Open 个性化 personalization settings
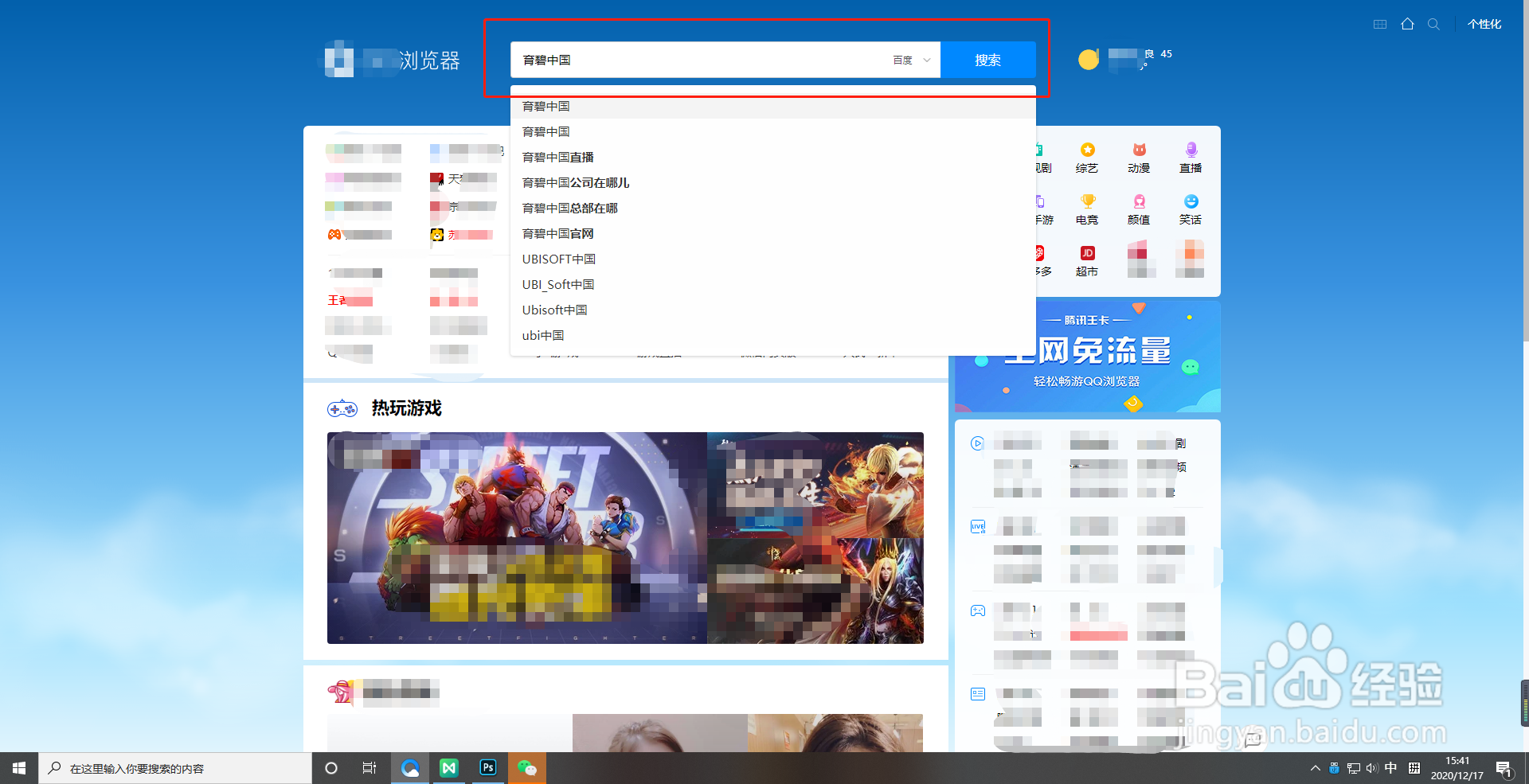Viewport: 1529px width, 784px height. (x=1484, y=25)
